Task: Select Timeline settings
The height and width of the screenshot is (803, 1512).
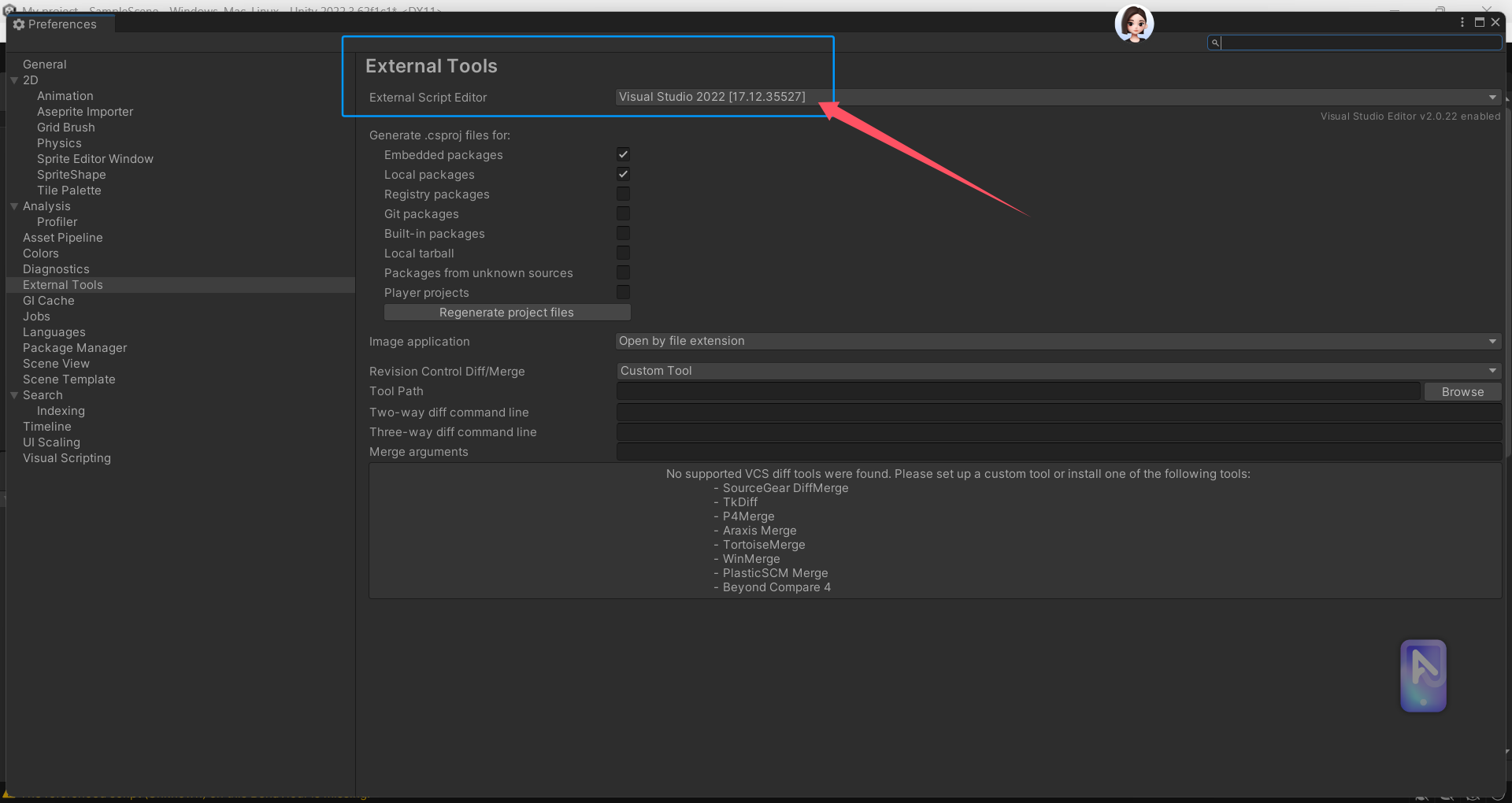Action: coord(47,427)
